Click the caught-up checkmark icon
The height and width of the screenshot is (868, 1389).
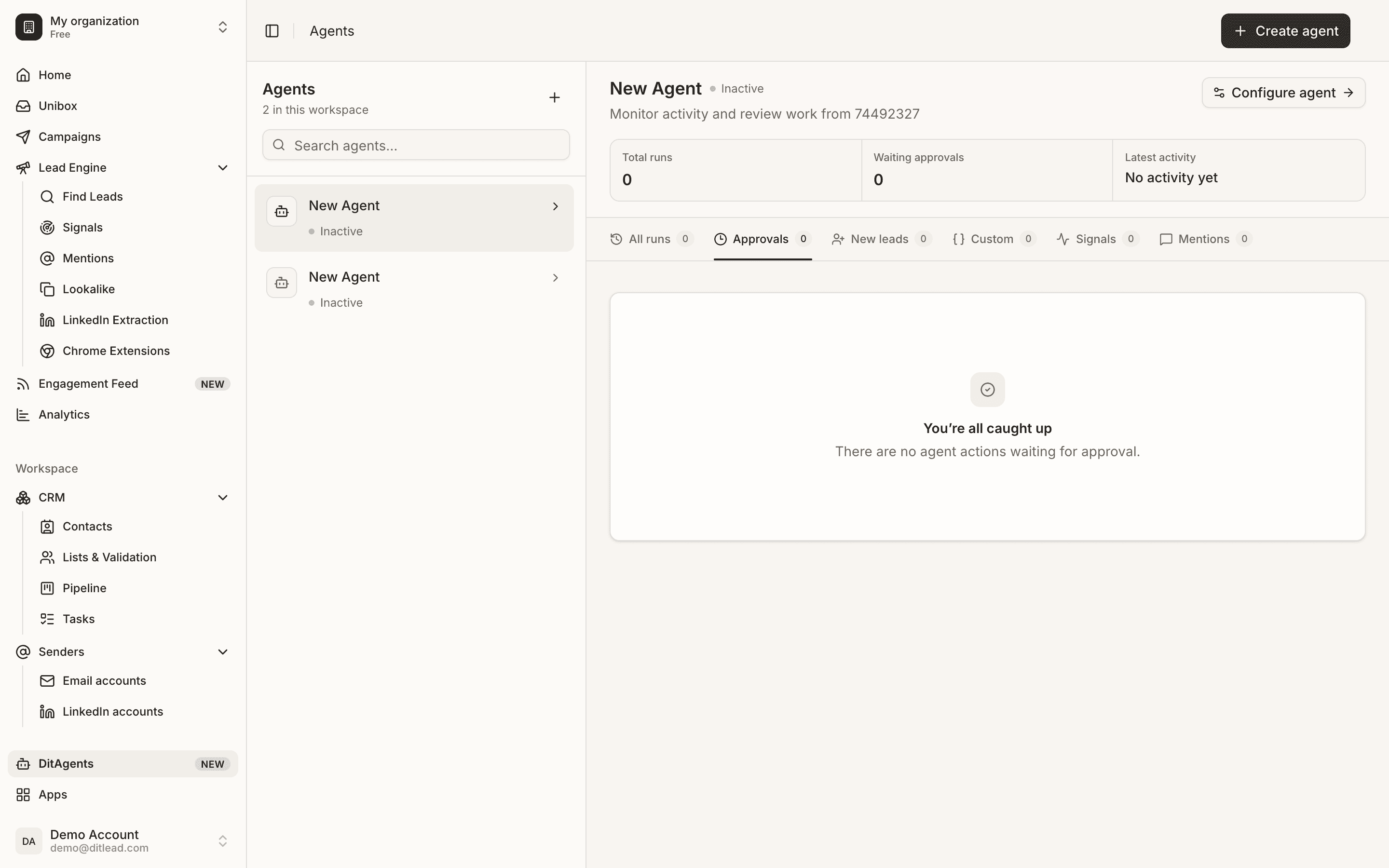point(988,390)
